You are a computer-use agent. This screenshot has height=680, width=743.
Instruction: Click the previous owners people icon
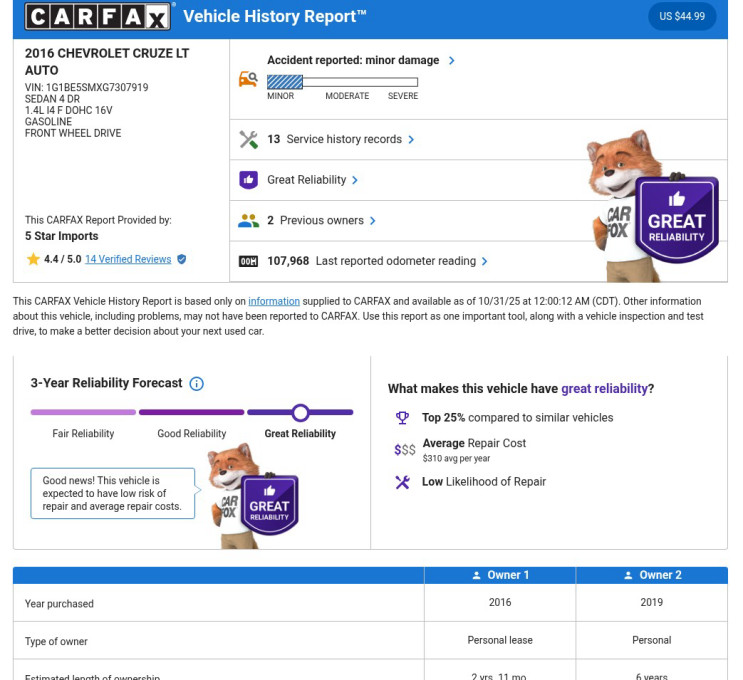tap(248, 221)
